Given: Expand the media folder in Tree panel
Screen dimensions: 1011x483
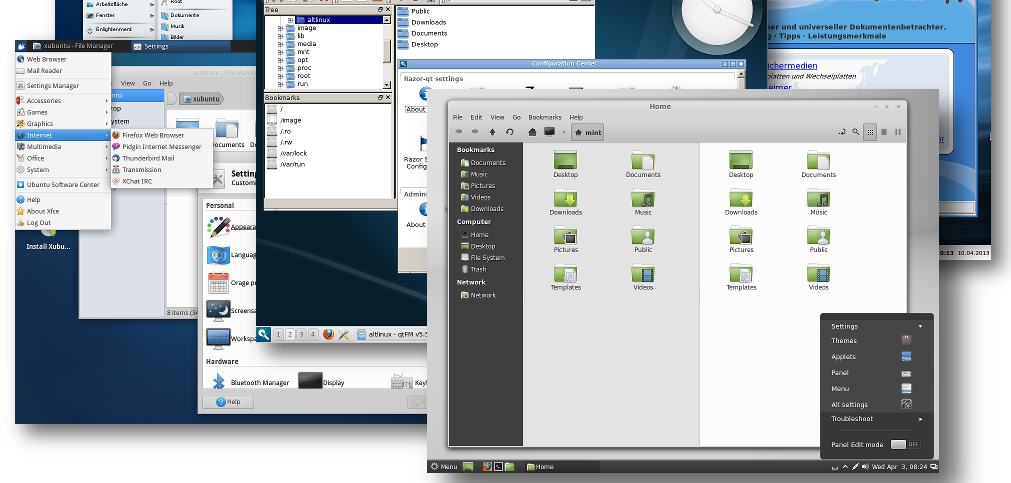Looking at the screenshot, I should click(280, 44).
